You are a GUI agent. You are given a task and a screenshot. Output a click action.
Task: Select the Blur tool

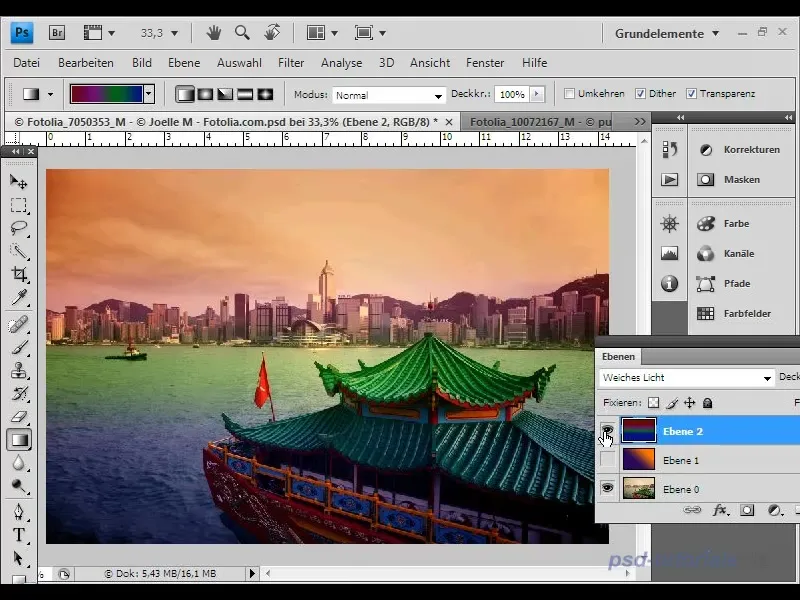pos(19,463)
